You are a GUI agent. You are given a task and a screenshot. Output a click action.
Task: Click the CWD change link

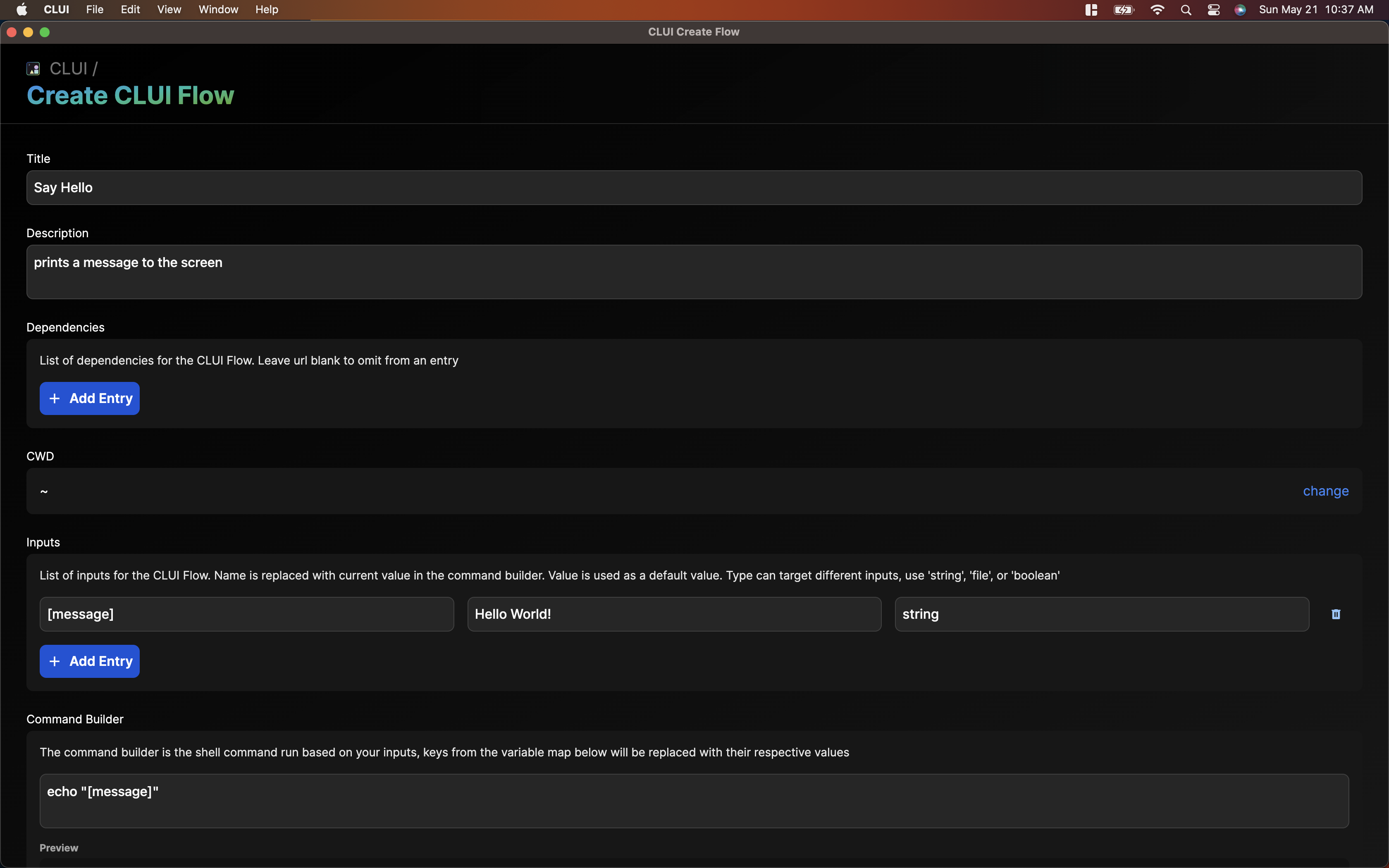1325,491
